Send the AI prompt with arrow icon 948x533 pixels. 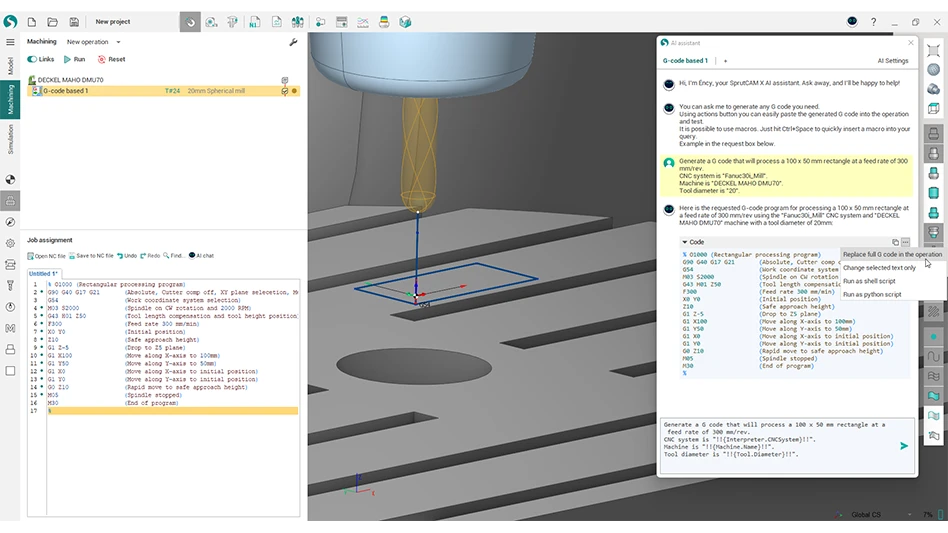point(904,445)
